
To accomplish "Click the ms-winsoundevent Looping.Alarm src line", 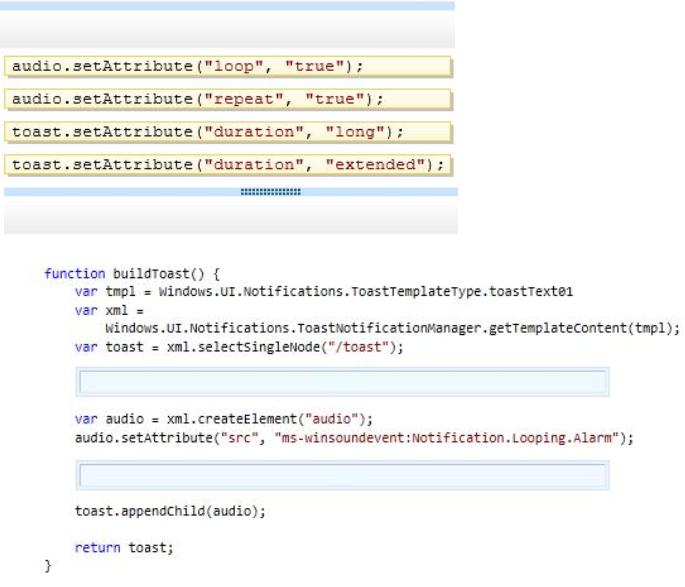I will [x=354, y=438].
